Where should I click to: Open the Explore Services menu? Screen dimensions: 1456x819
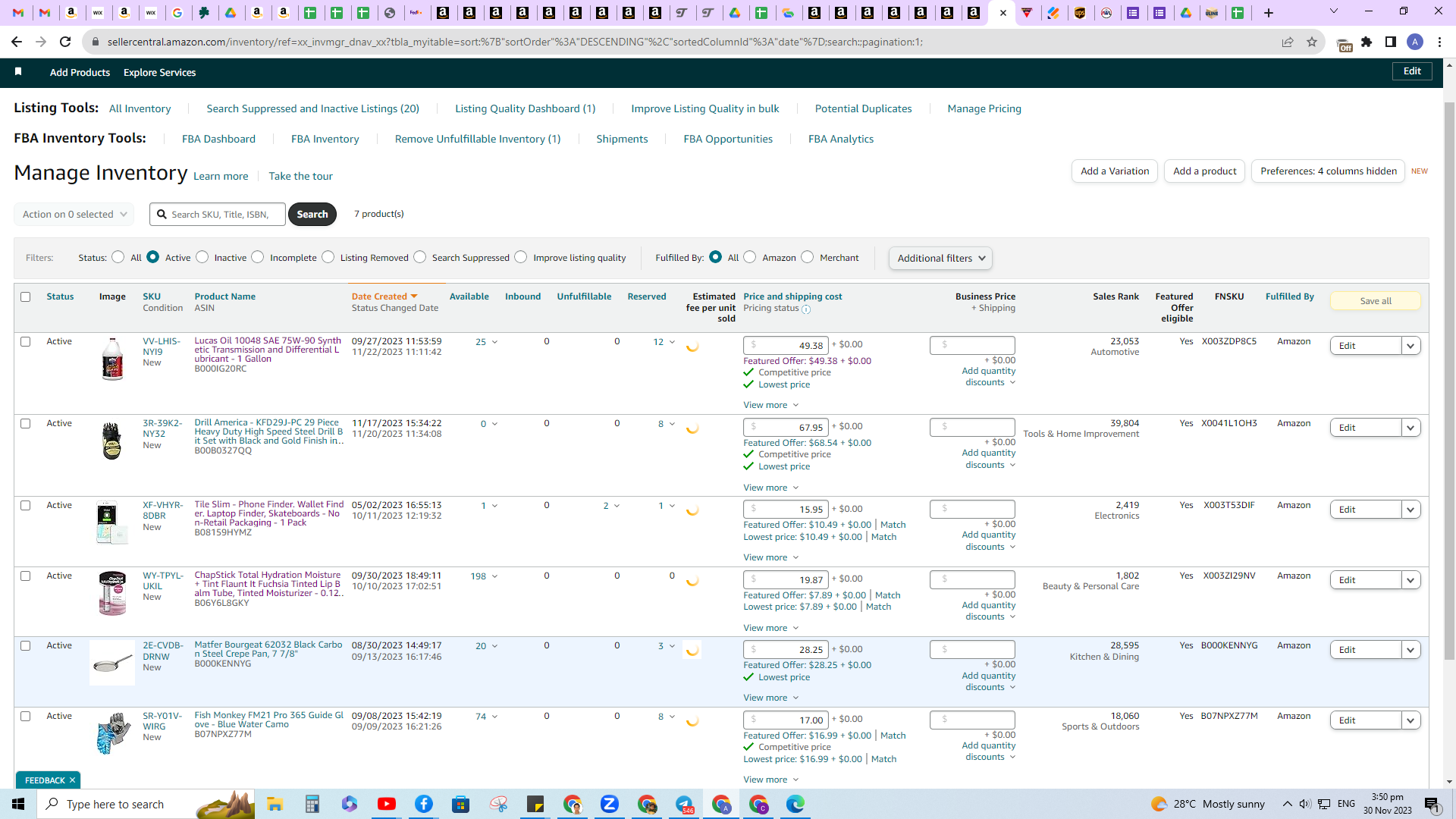click(x=159, y=72)
